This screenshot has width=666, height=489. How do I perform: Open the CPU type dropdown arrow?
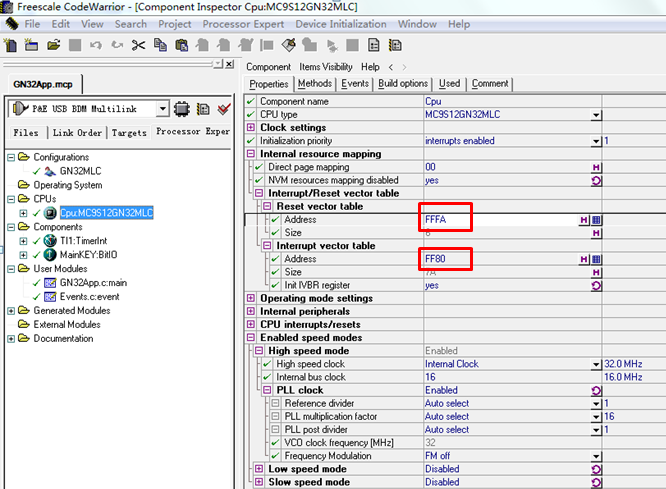pyautogui.click(x=596, y=115)
